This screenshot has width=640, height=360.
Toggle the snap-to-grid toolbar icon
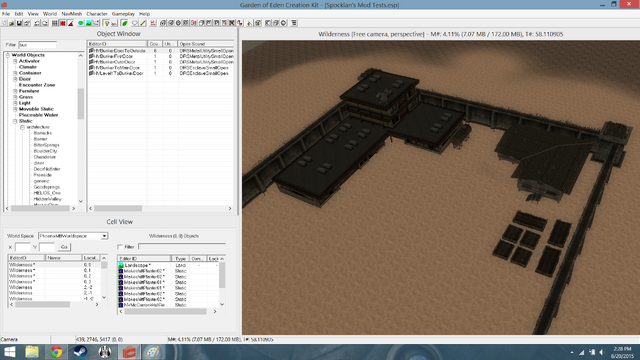pos(55,23)
